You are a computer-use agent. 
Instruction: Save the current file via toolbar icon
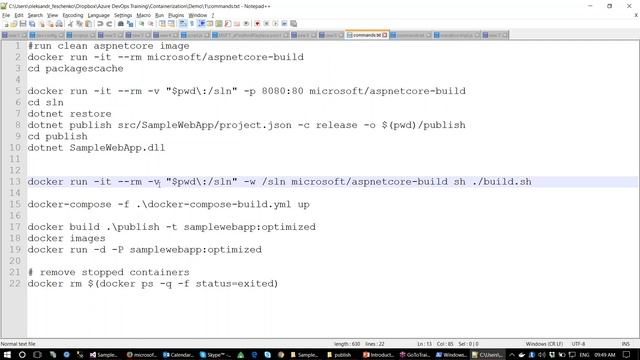click(x=23, y=24)
